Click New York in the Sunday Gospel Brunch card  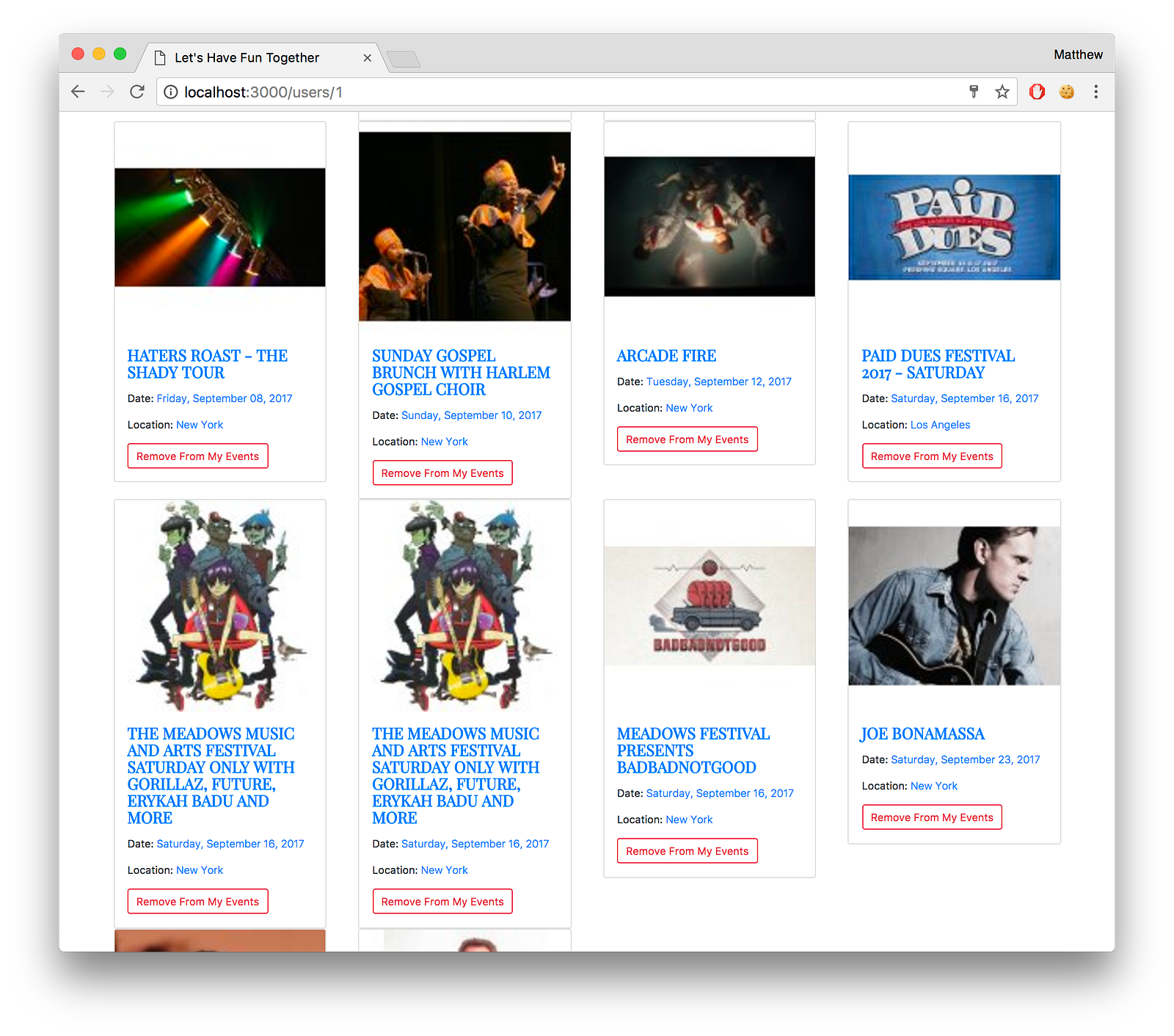445,442
